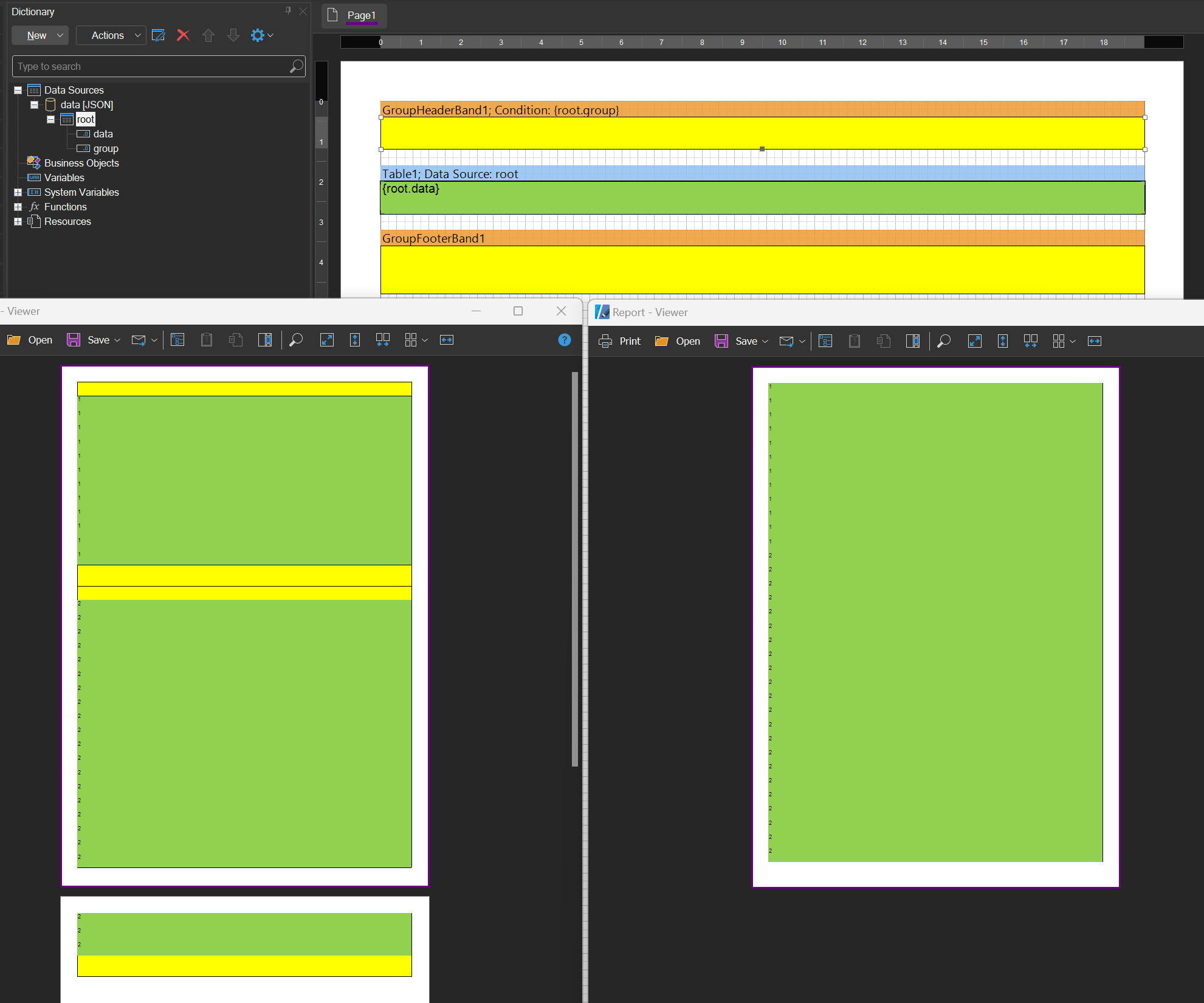Select Business Objects in Dictionary tree
1204x1003 pixels.
81,163
